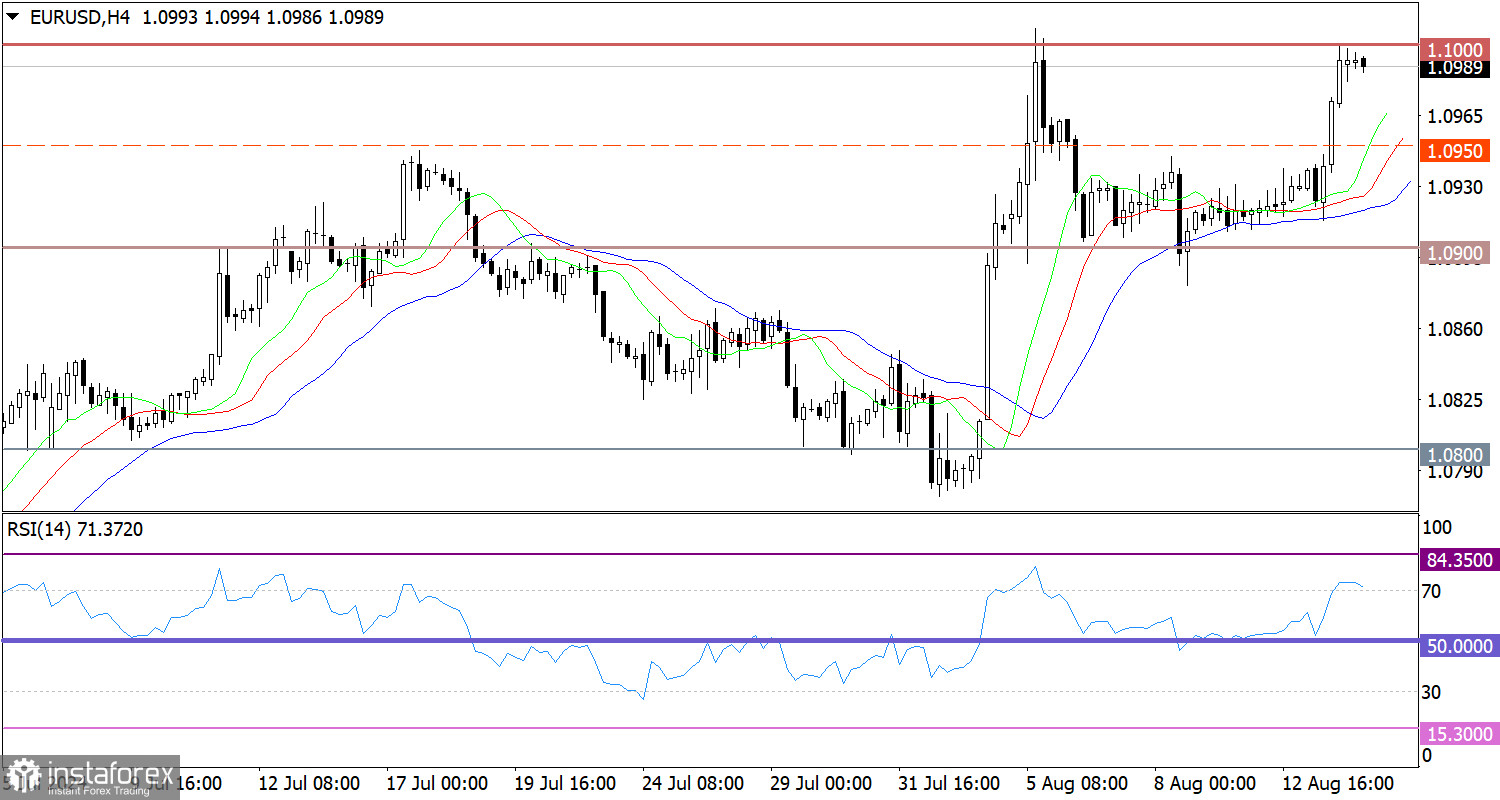Click the 1.0800 support price label

(1456, 454)
